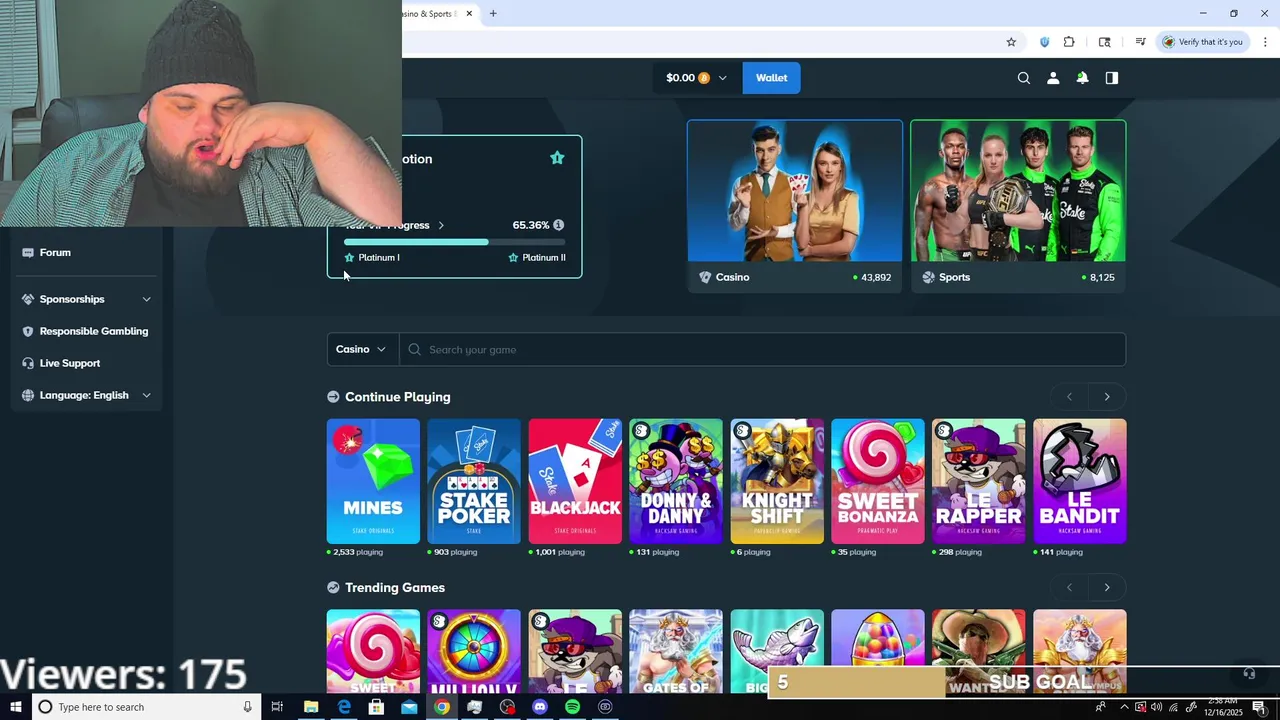Show next Continue Playing games
Screen dimensions: 1280x720
(x=1107, y=397)
